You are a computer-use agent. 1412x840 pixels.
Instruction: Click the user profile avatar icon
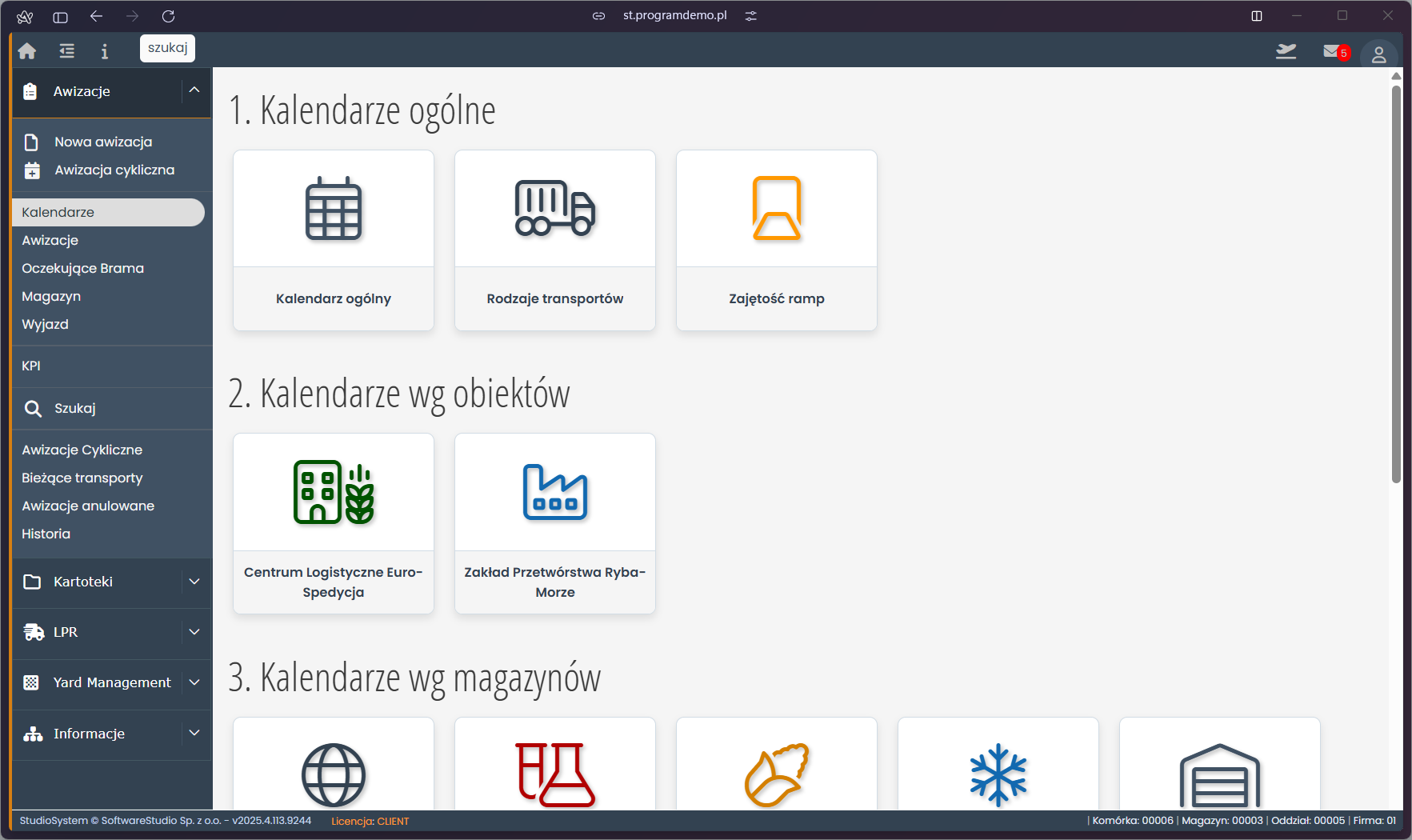pos(1378,54)
